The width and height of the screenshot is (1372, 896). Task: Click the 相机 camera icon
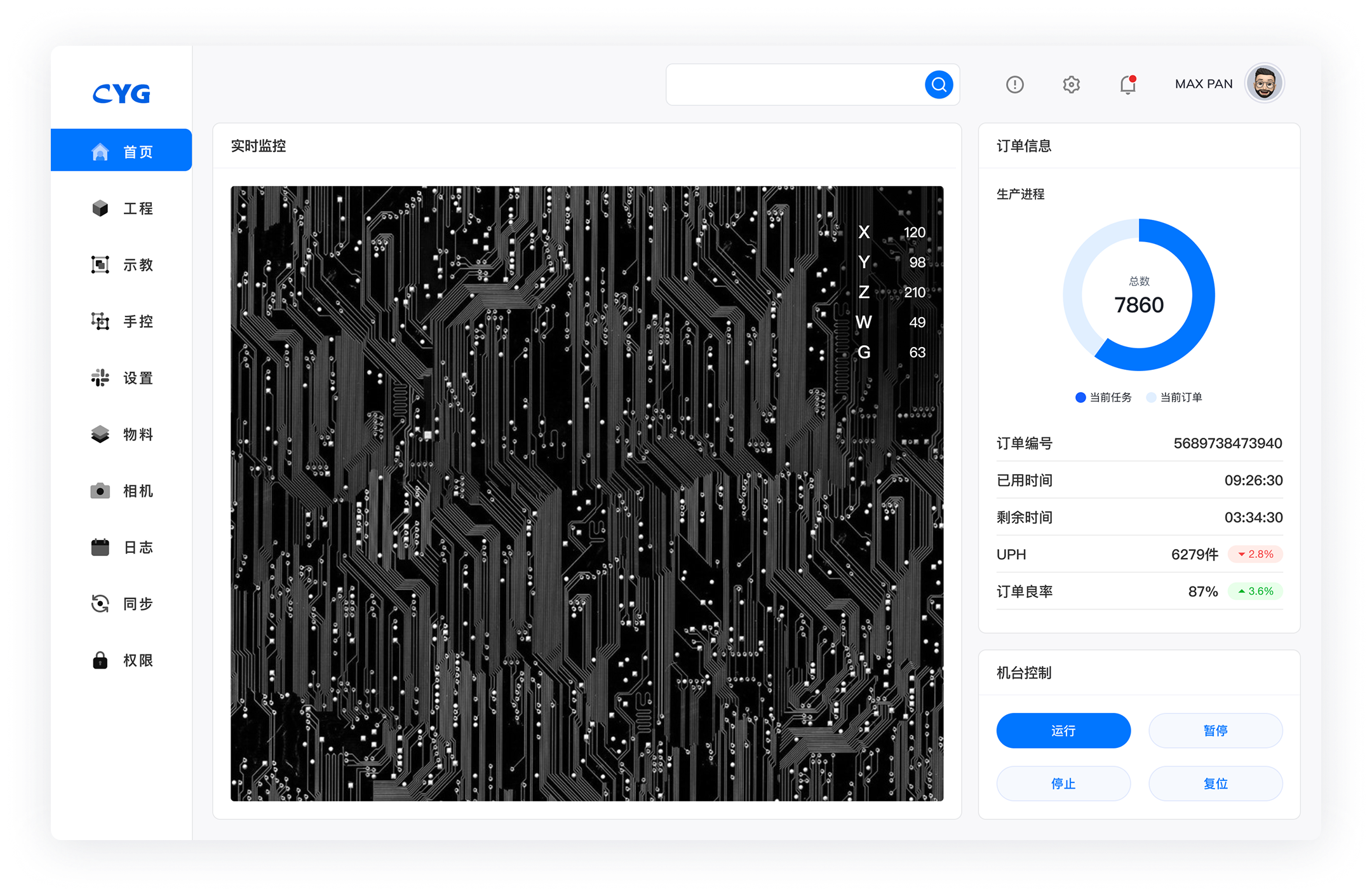click(x=100, y=491)
